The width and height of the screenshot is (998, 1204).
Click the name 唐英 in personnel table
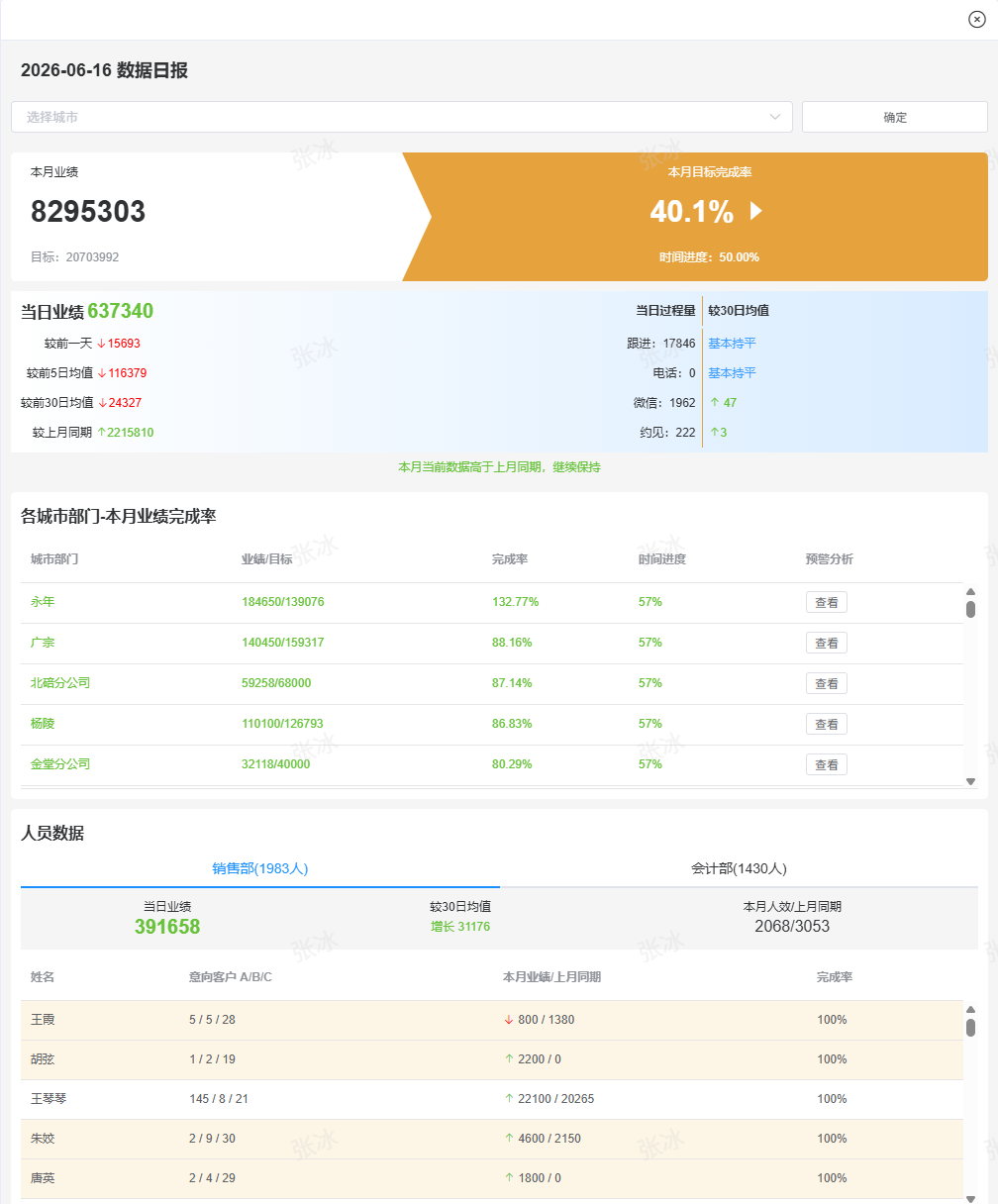[x=43, y=1178]
